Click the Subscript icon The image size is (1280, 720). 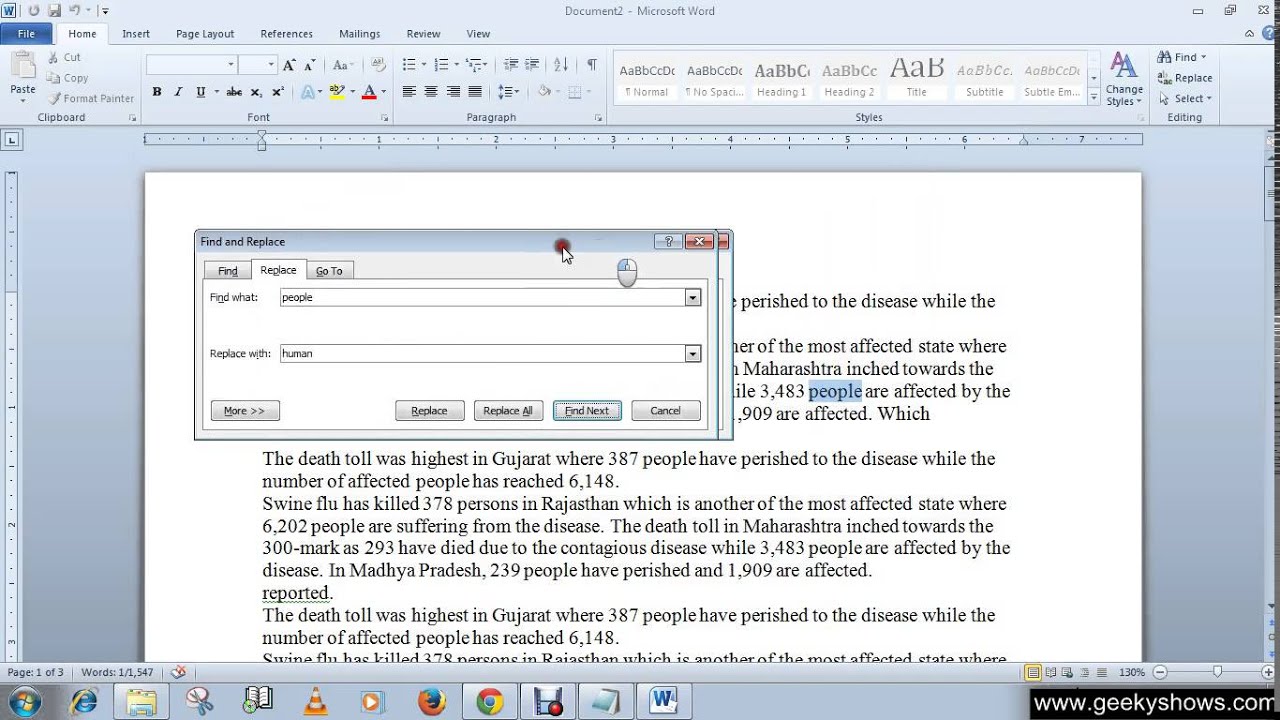(x=256, y=92)
